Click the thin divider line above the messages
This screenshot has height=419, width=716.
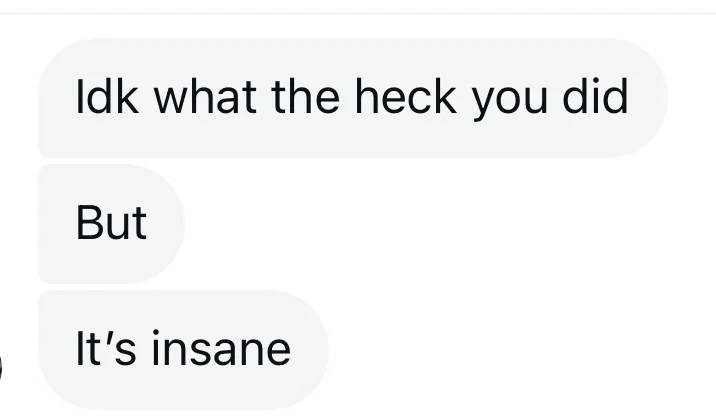[x=358, y=13]
